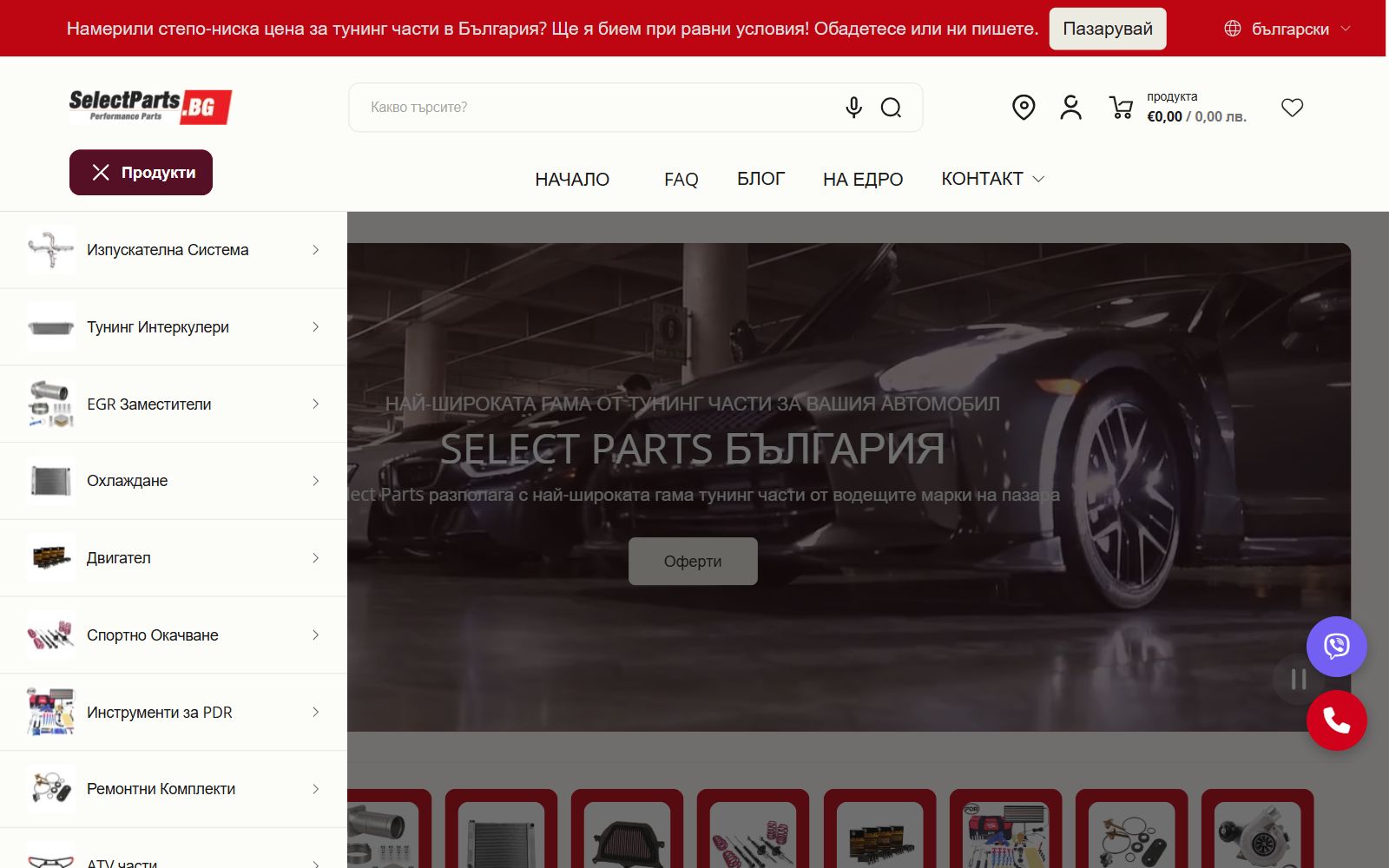Screen dimensions: 1389x868
Task: Click the Пазарувай button in banner
Action: [1108, 29]
